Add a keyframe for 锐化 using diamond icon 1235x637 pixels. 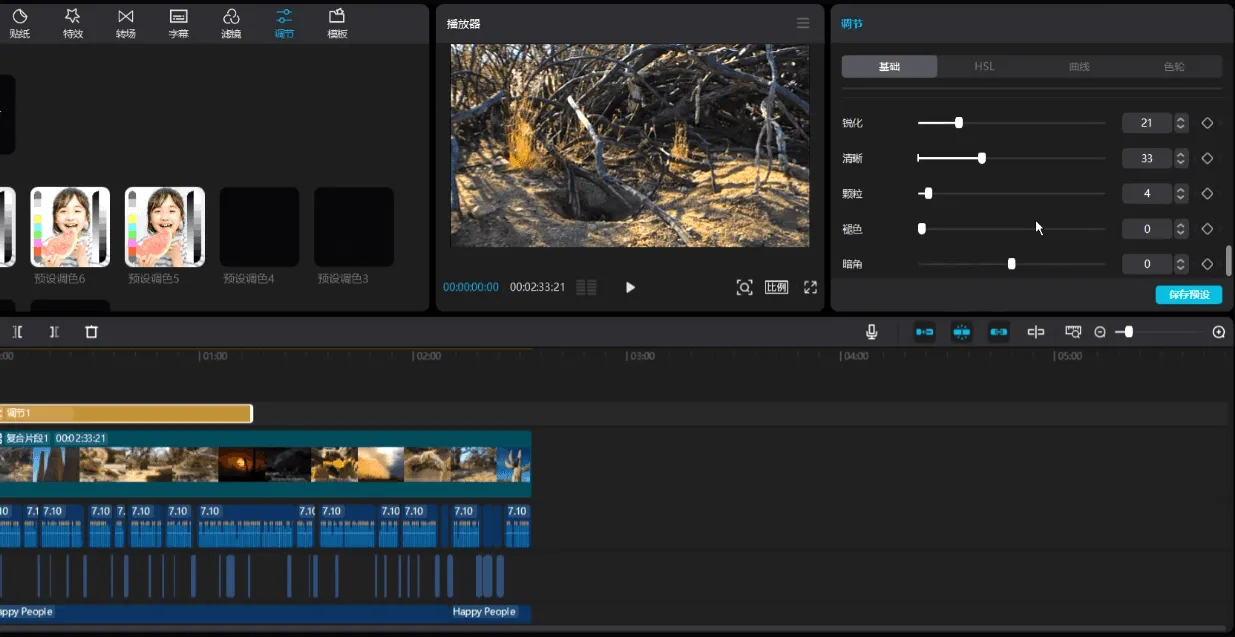[1207, 123]
